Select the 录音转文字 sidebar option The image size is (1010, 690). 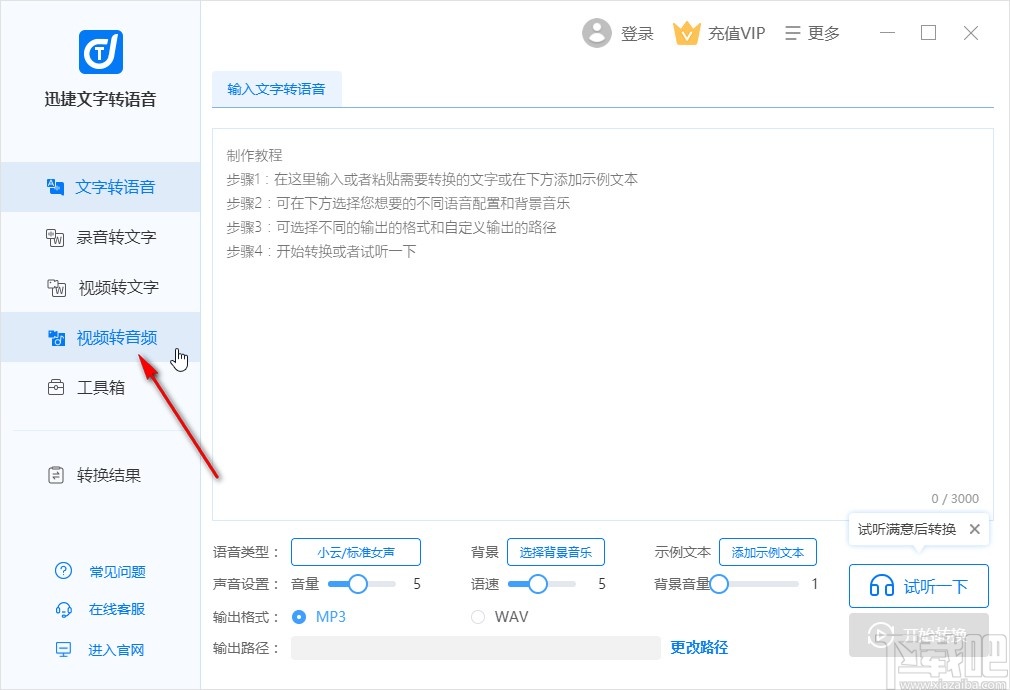116,237
